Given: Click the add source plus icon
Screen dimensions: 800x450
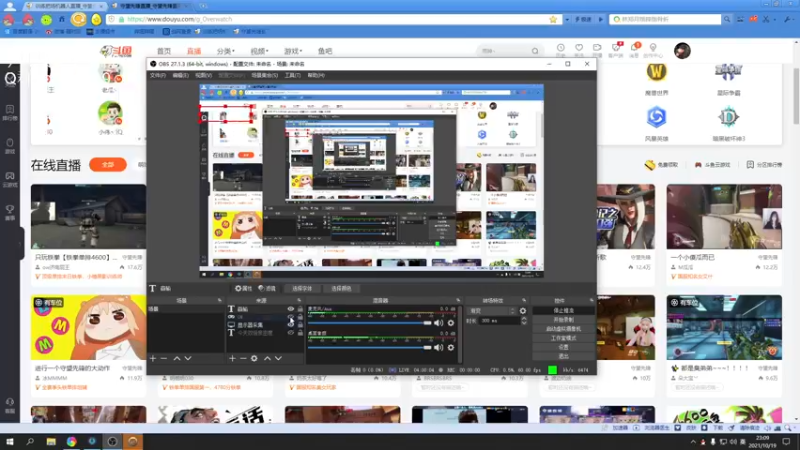Looking at the screenshot, I should click(x=232, y=358).
